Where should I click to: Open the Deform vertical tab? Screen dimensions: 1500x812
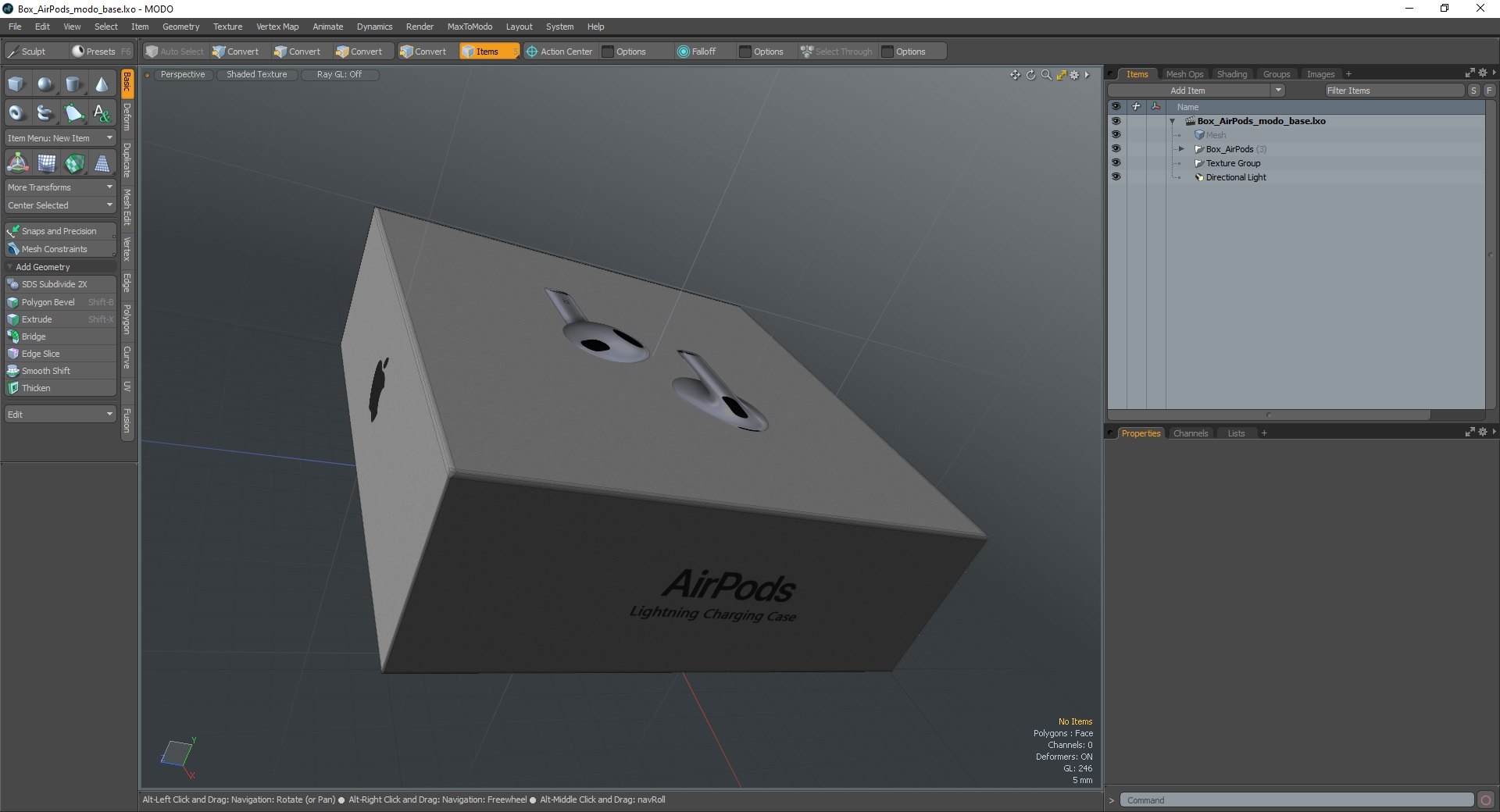(x=127, y=117)
